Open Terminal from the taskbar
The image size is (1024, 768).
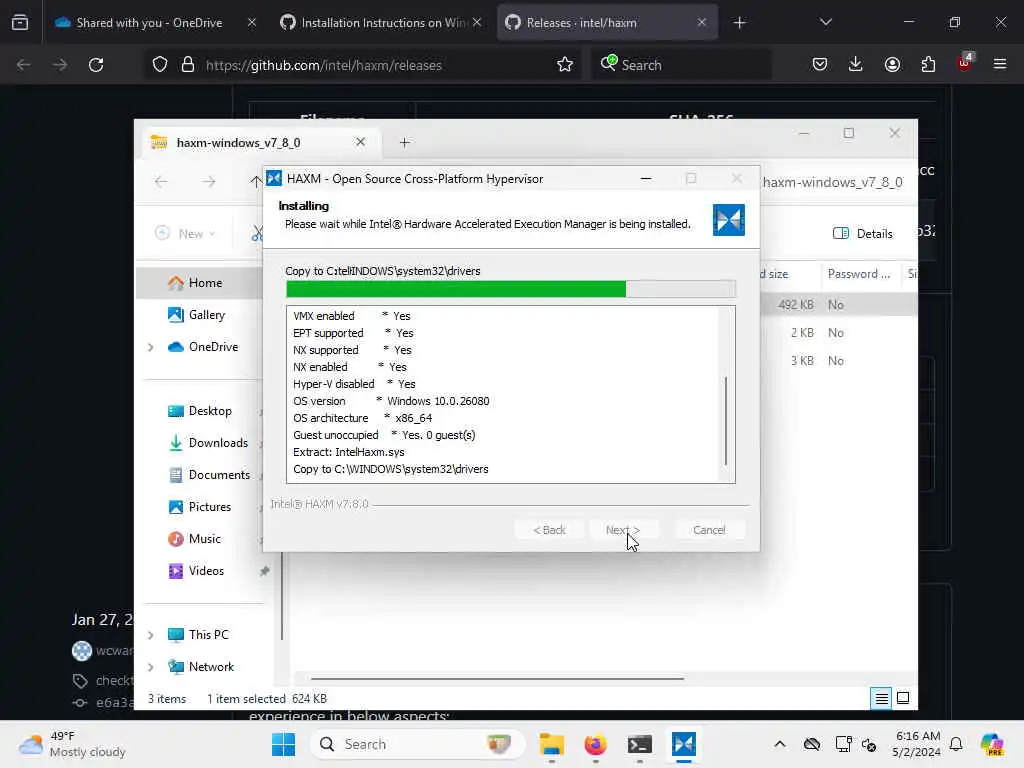pos(639,744)
